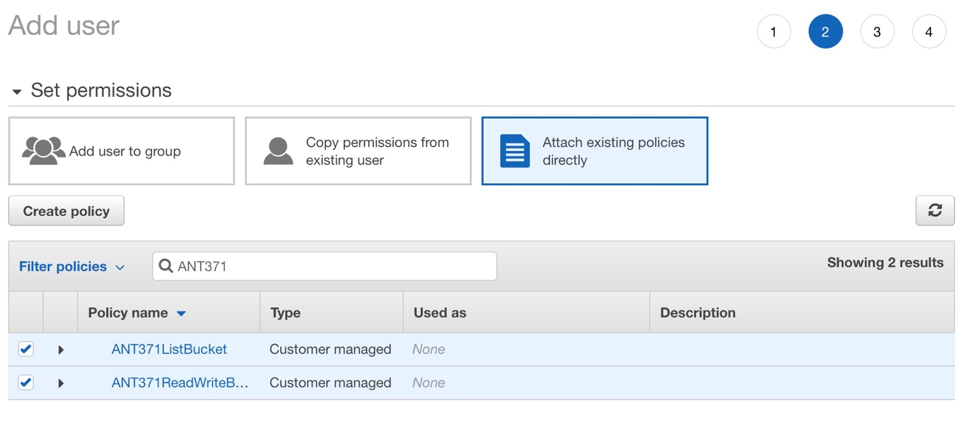Click the policy search field containing ANT371
This screenshot has width=974, height=424.
324,266
